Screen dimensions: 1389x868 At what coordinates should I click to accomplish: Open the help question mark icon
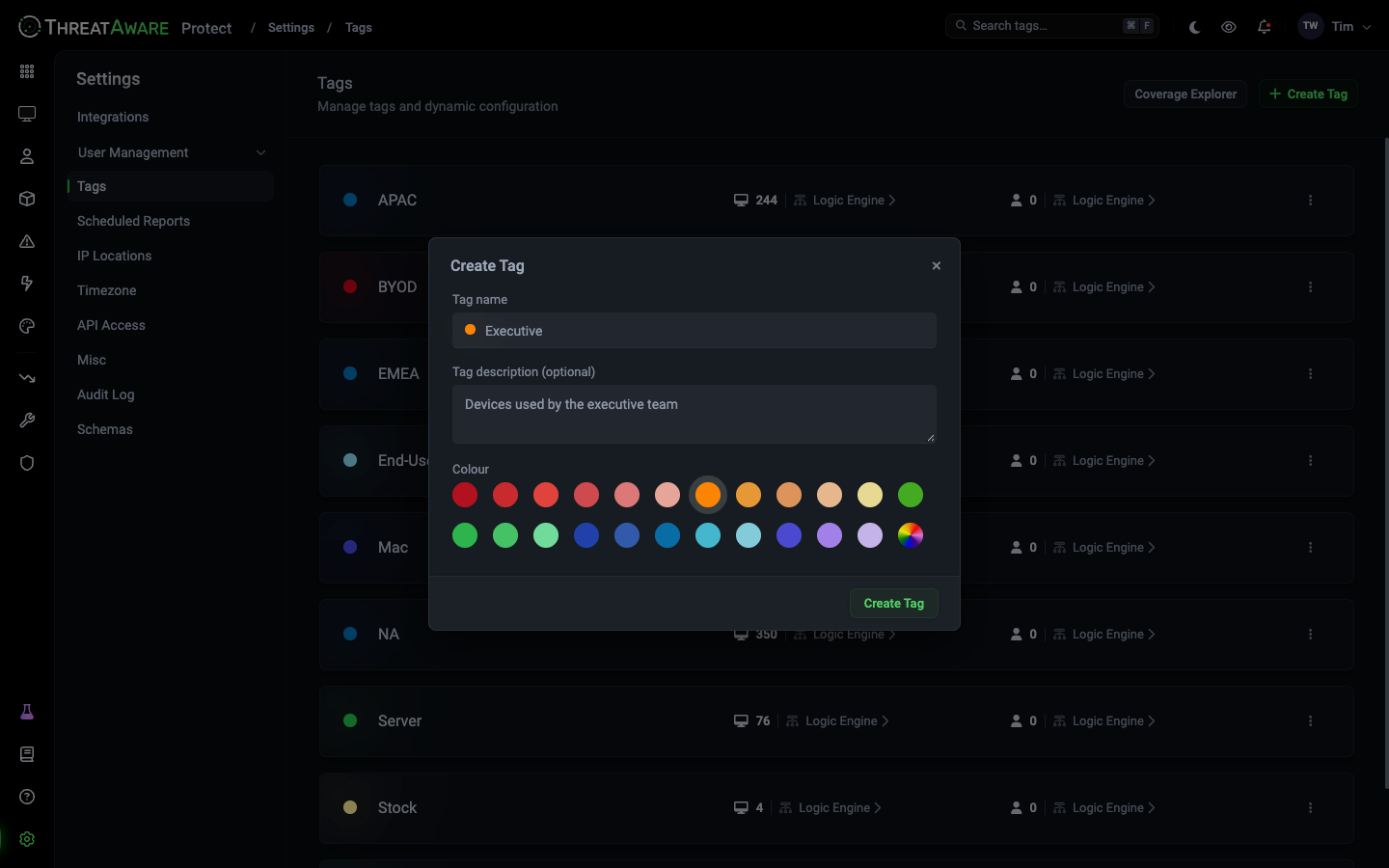coord(27,797)
